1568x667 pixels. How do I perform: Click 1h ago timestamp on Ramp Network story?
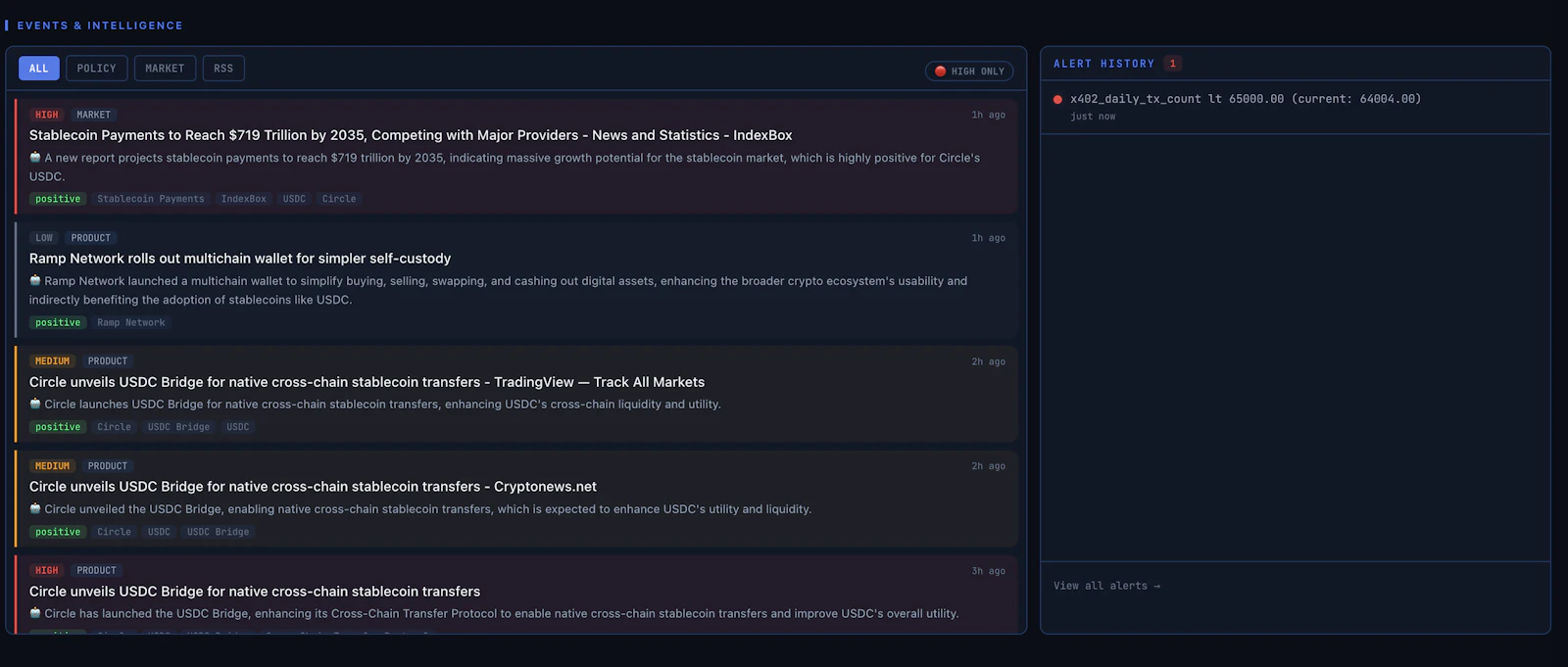(988, 238)
